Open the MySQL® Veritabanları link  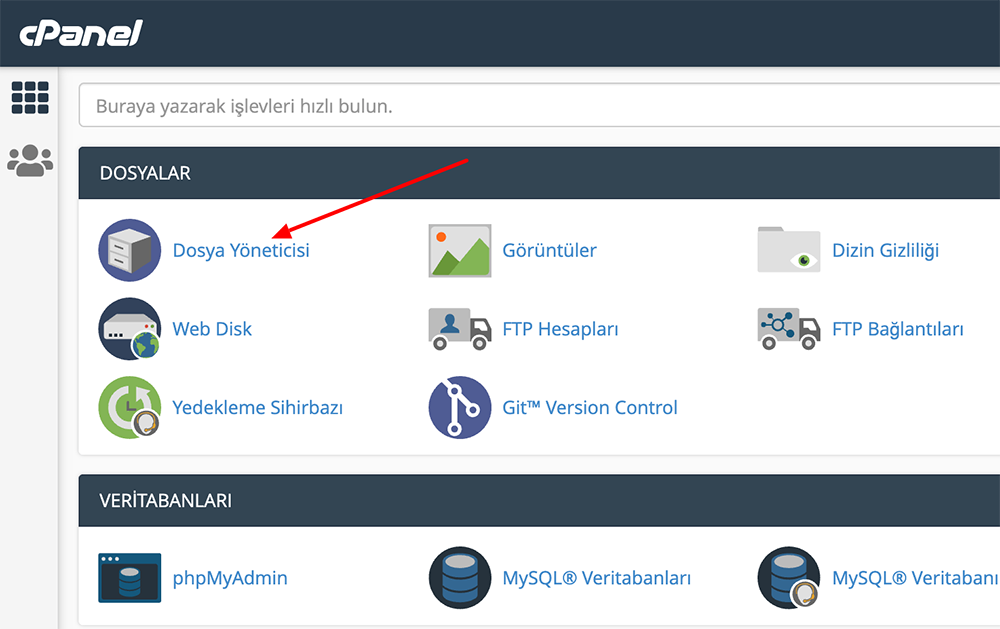[596, 578]
